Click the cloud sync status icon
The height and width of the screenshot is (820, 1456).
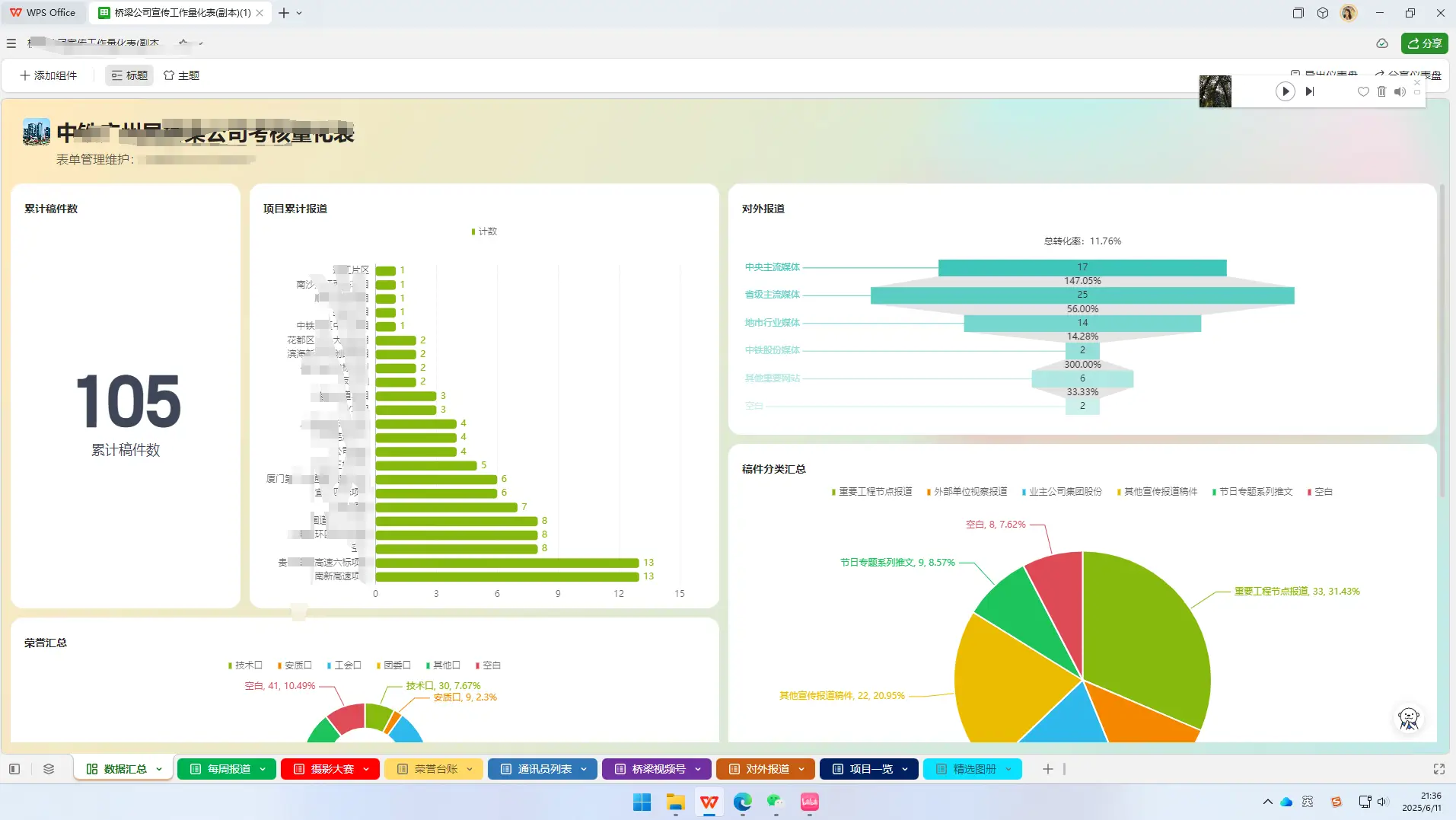[x=1382, y=43]
